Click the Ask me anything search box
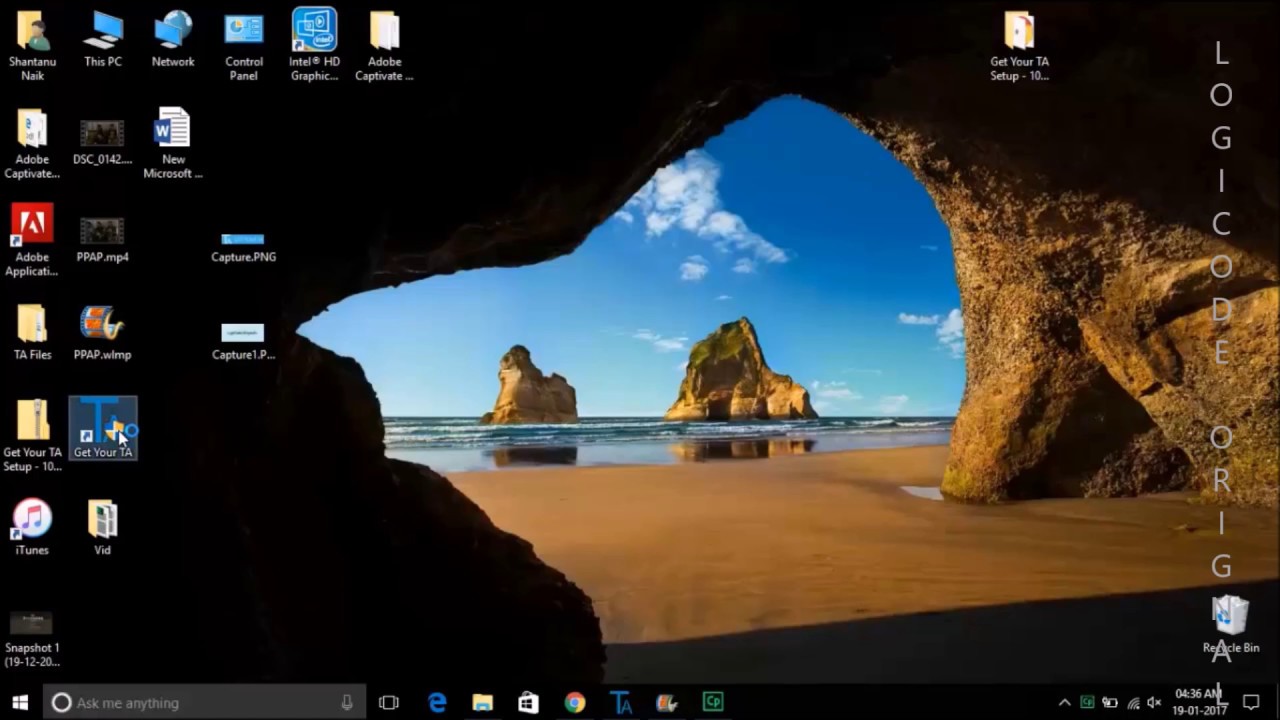Viewport: 1280px width, 720px height. click(204, 702)
